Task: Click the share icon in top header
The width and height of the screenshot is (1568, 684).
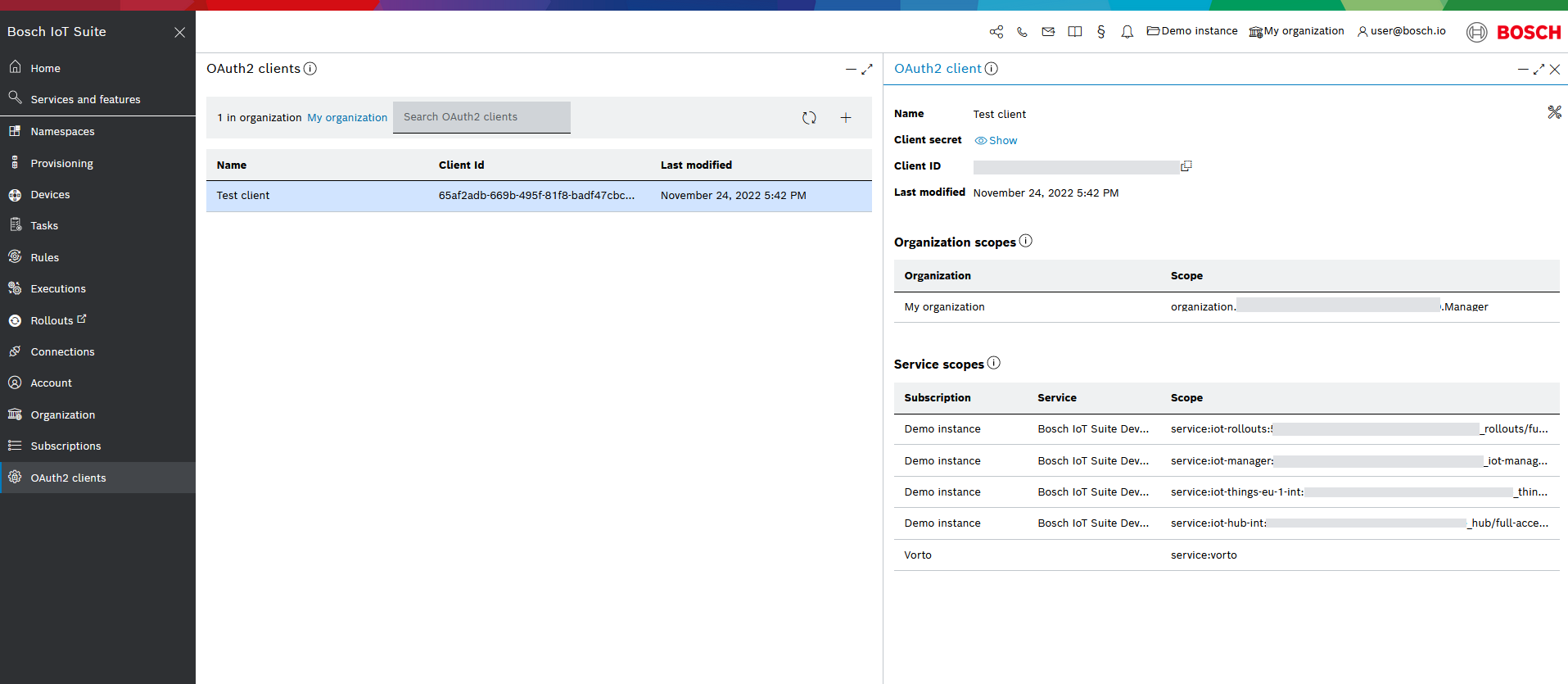Action: coord(996,32)
